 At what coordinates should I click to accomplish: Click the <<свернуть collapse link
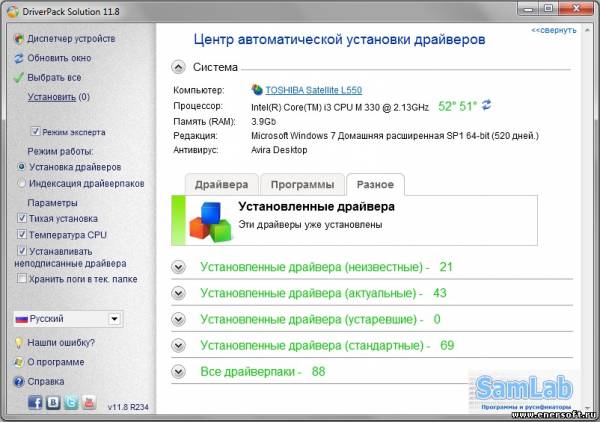(x=553, y=30)
